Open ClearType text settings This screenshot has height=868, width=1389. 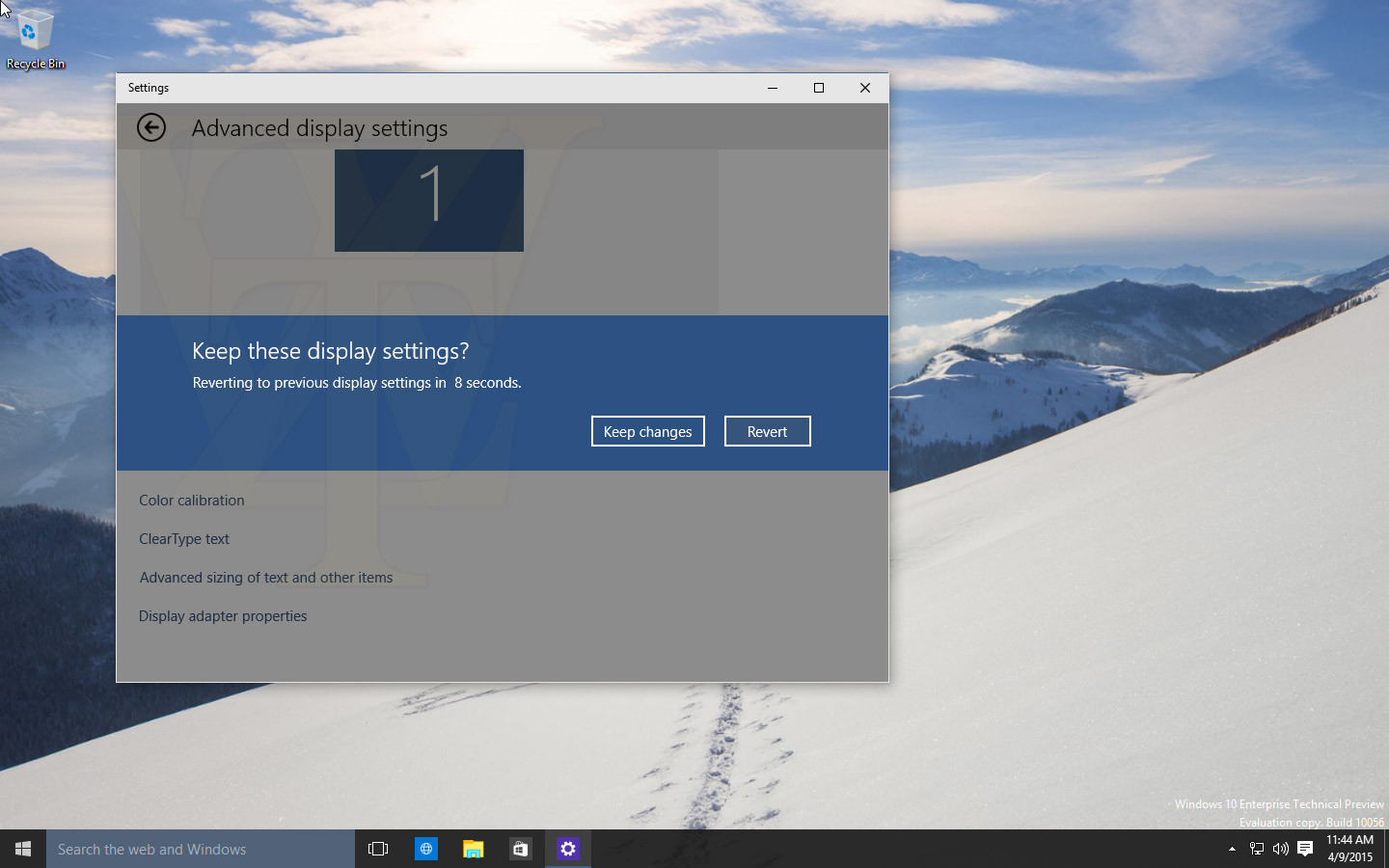(x=184, y=538)
